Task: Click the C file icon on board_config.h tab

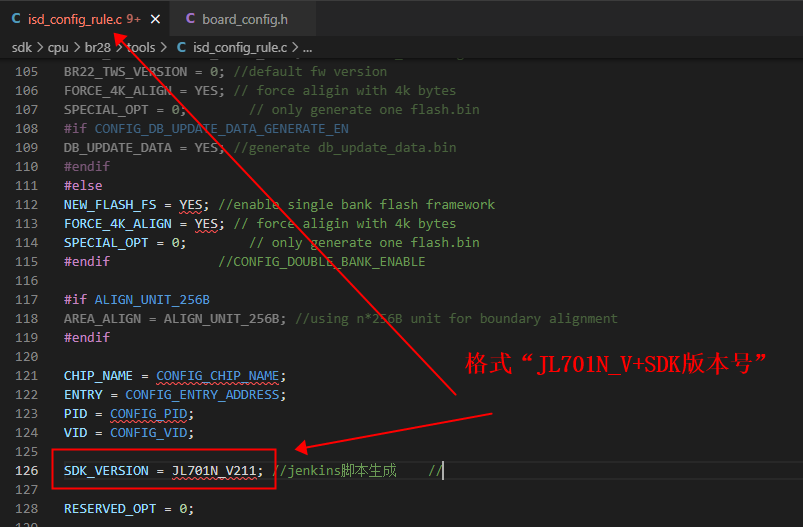Action: [x=191, y=19]
